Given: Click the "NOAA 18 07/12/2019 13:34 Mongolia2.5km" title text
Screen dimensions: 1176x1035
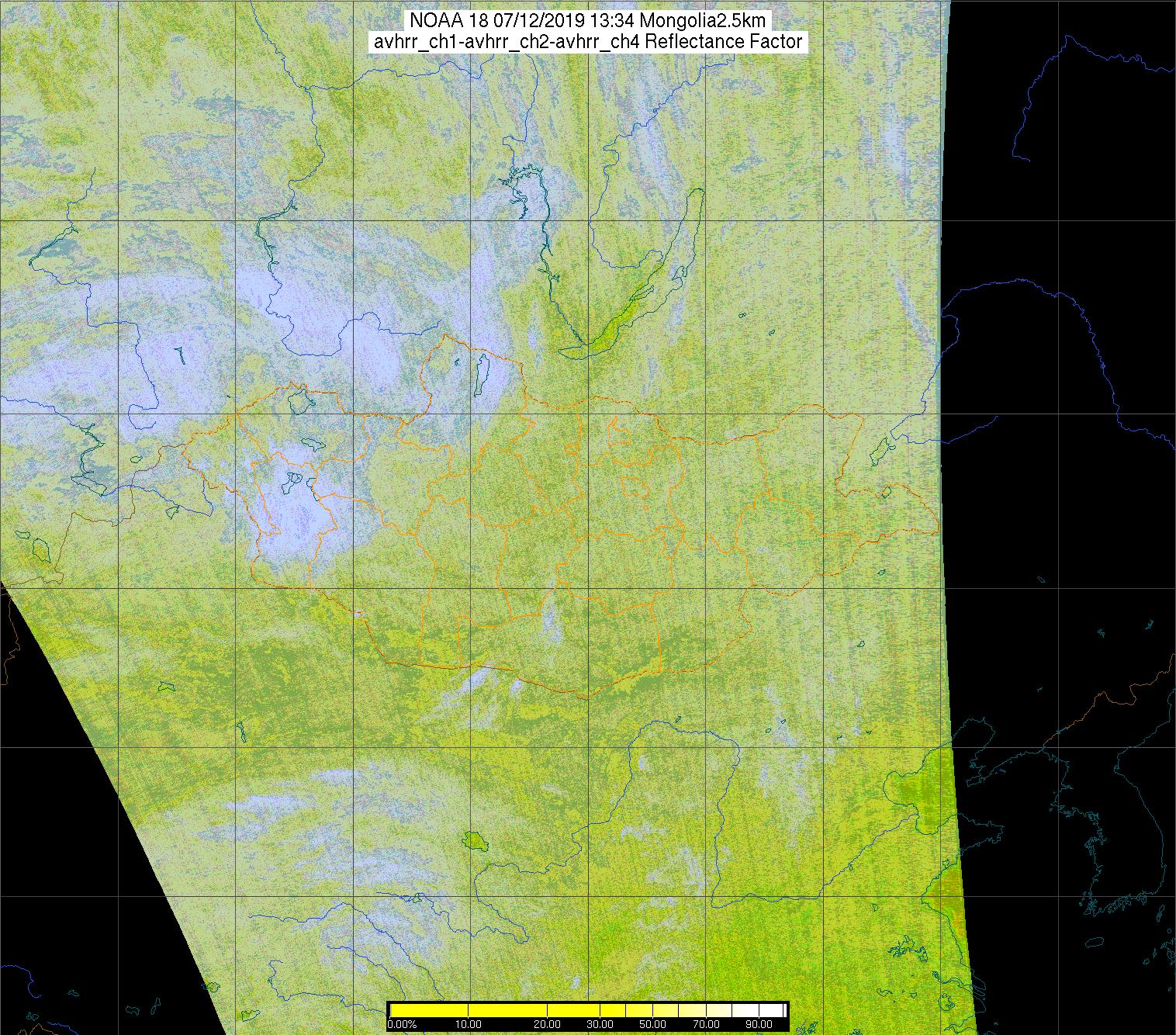Looking at the screenshot, I should [x=588, y=22].
